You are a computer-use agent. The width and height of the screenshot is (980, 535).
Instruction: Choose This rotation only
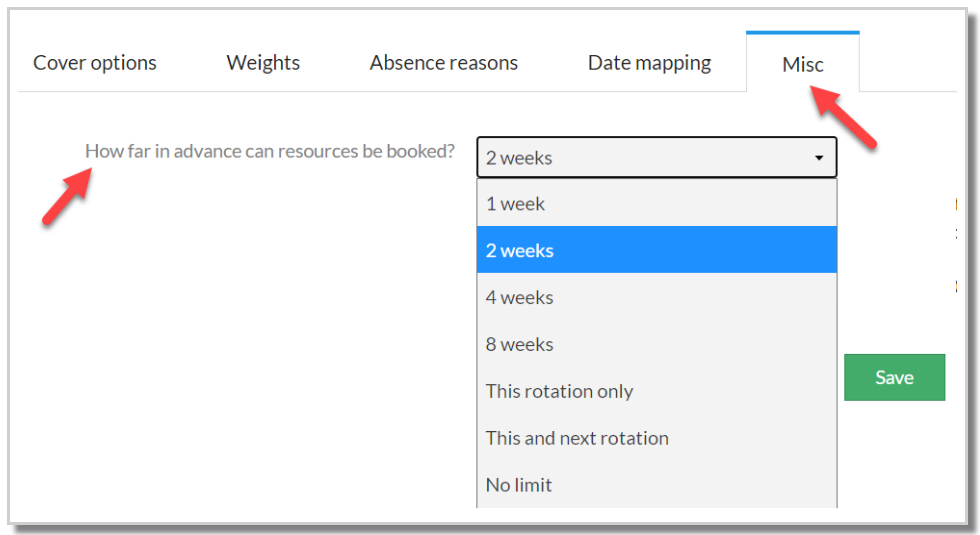tap(656, 391)
